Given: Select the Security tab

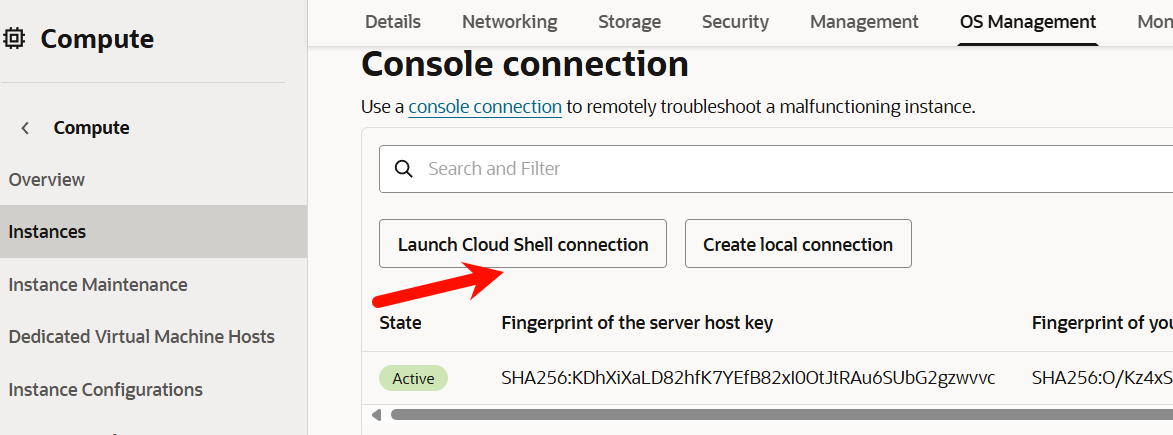Looking at the screenshot, I should click(735, 22).
